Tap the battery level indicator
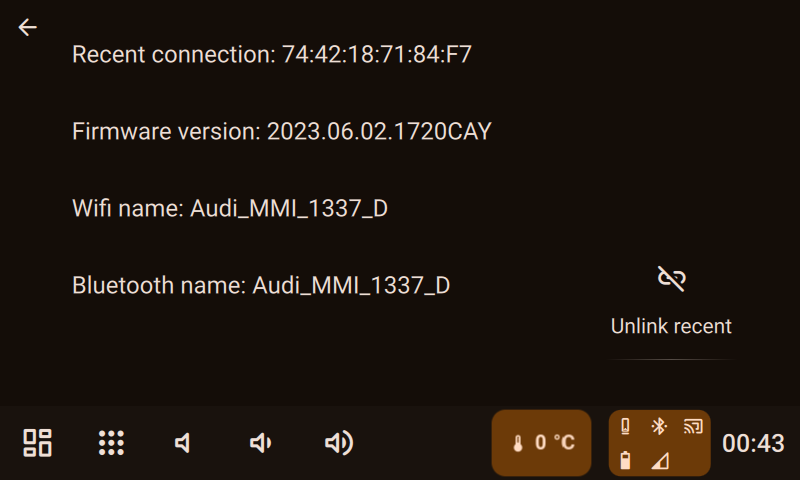Viewport: 800px width, 480px height. pyautogui.click(x=626, y=460)
